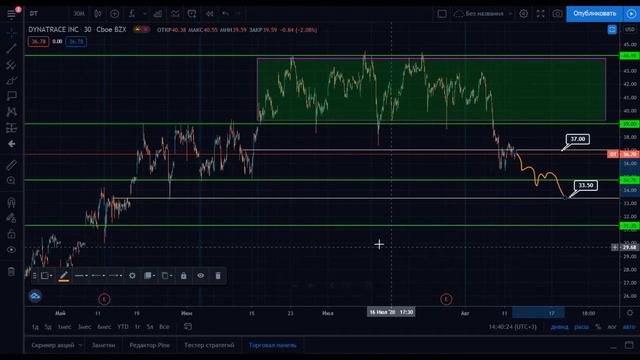Open the line thickness dropdown

point(81,276)
